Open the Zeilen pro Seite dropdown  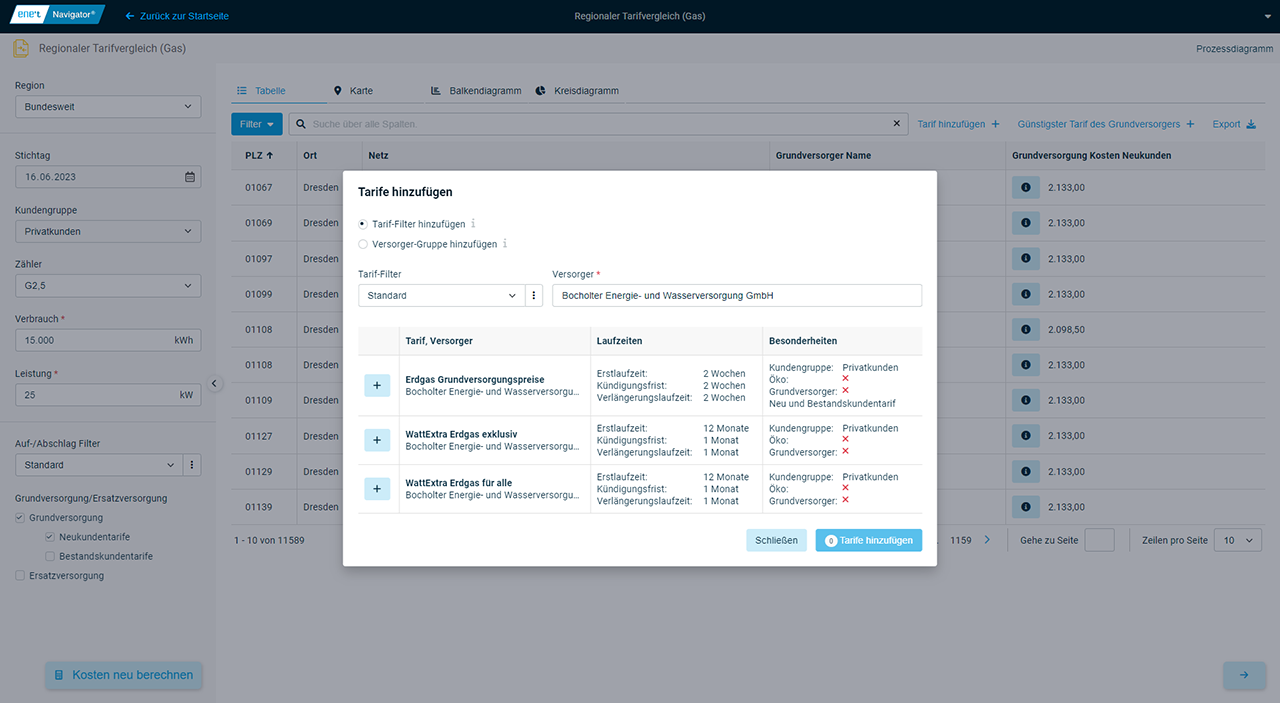coord(1238,540)
